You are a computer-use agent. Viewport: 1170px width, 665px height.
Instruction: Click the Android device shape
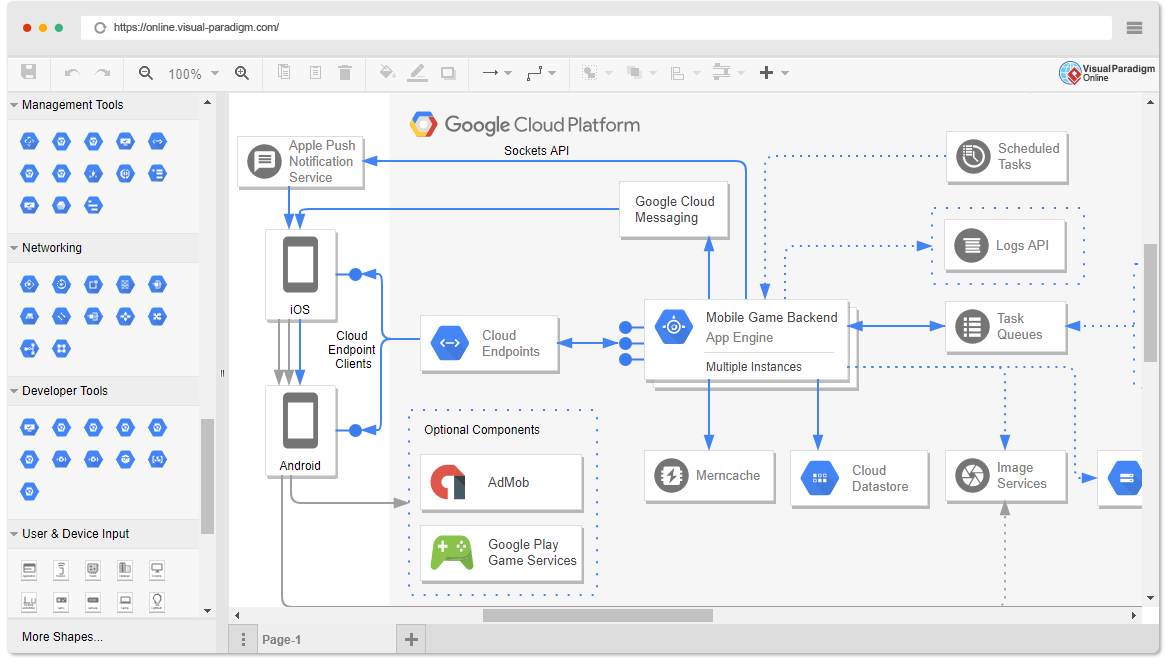(x=301, y=431)
